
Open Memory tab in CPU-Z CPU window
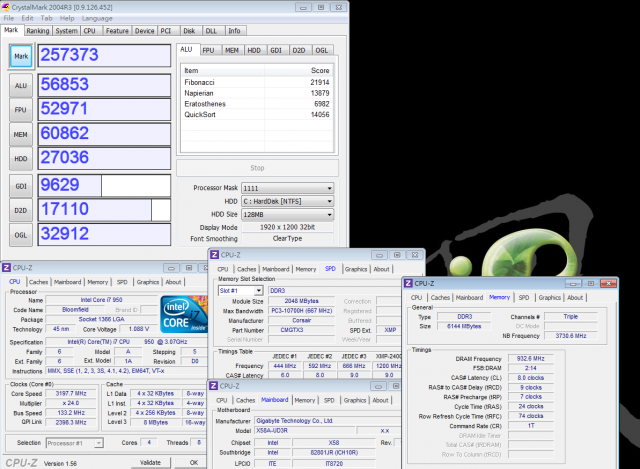point(98,282)
